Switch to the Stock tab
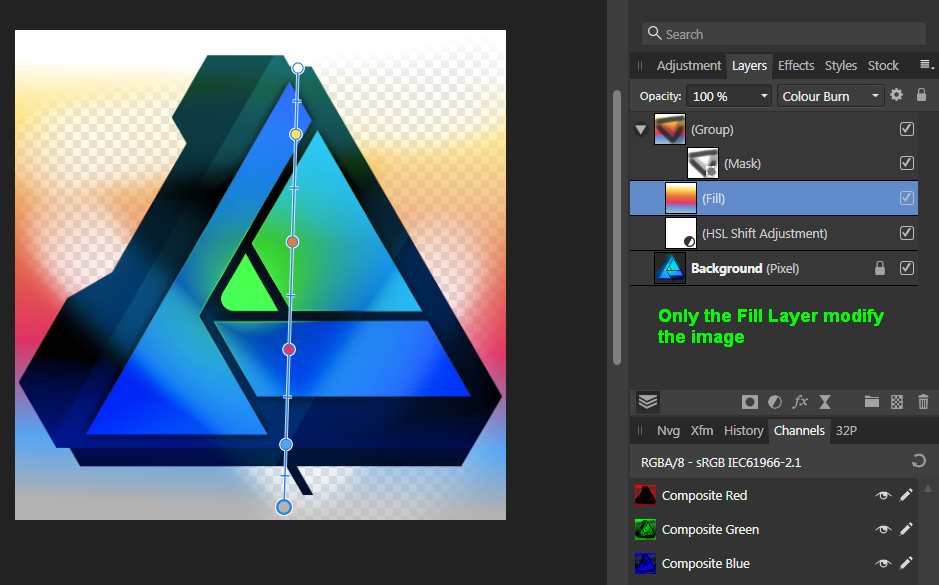 [883, 65]
